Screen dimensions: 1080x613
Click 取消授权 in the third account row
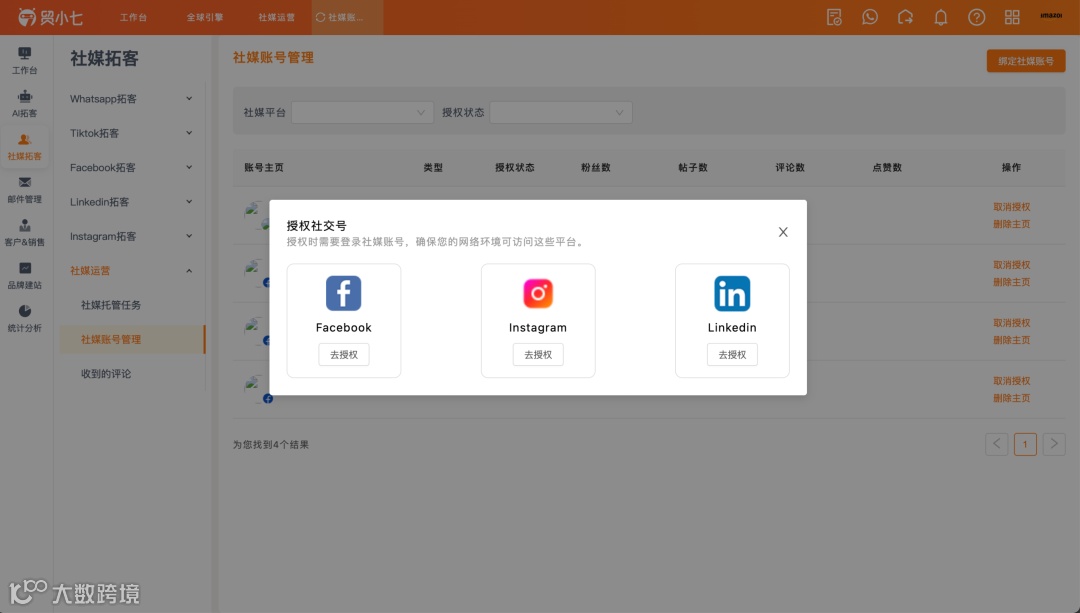point(1011,322)
